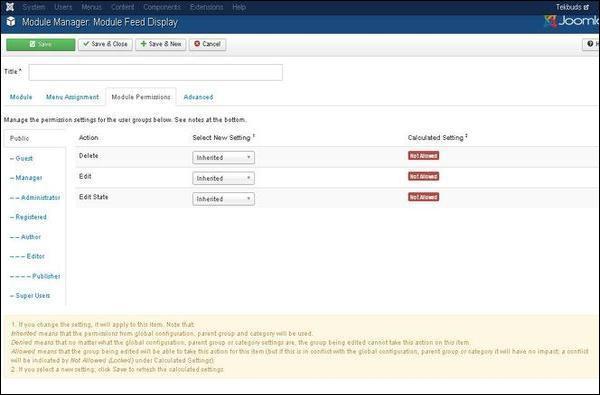The image size is (600, 395).
Task: Switch to the Module tab
Action: pos(21,97)
